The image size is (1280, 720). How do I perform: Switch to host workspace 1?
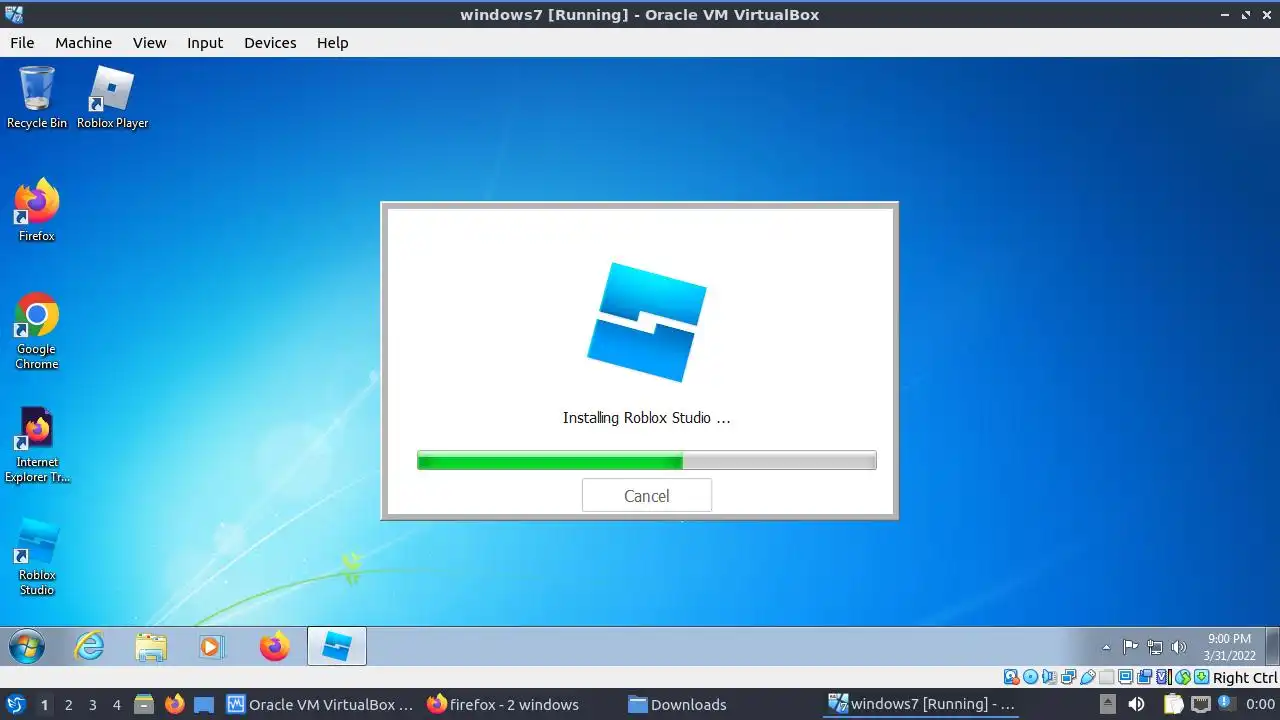(44, 704)
